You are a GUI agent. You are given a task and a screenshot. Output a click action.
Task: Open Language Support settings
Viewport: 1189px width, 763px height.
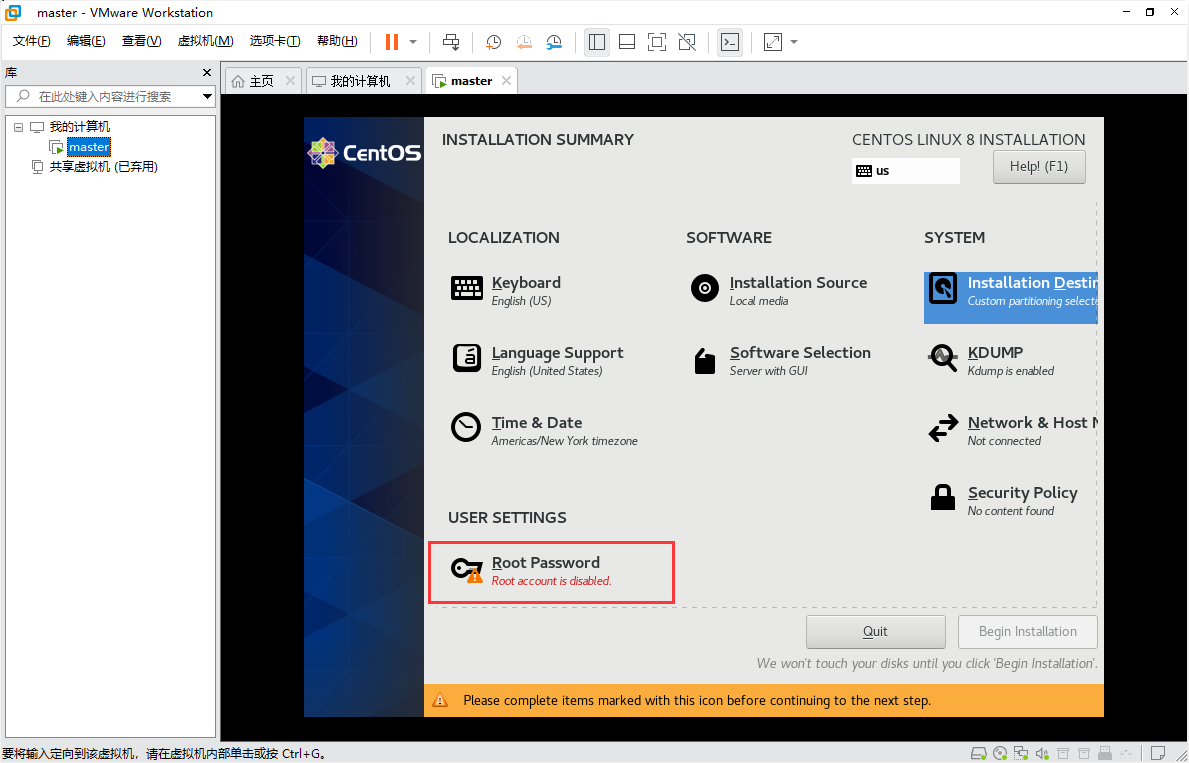(x=538, y=360)
